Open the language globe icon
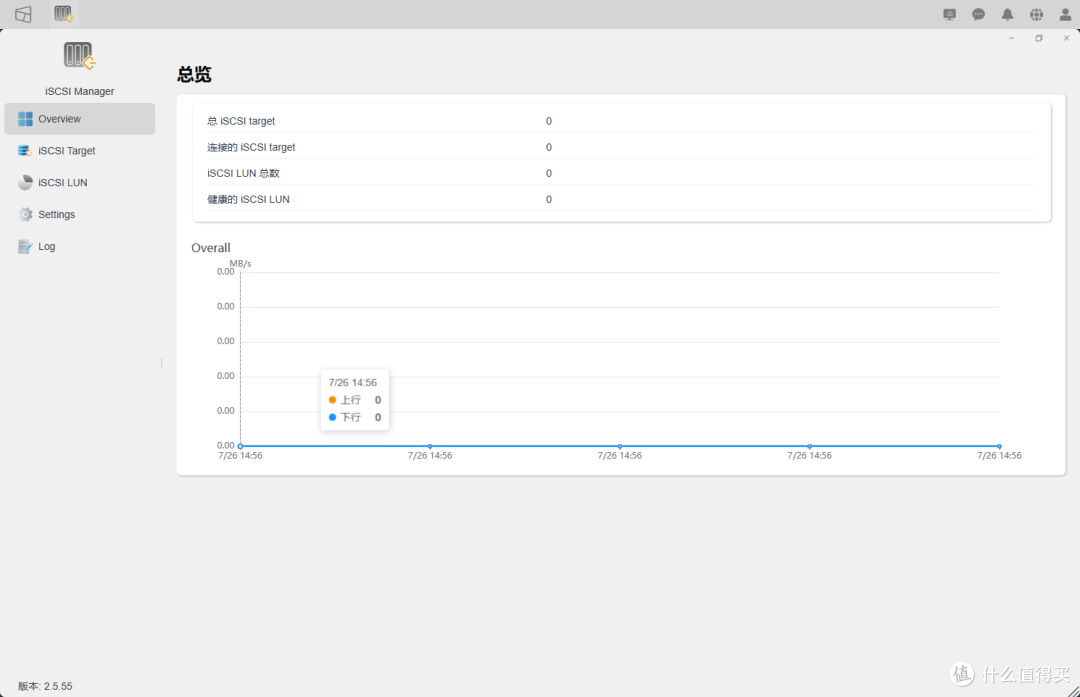This screenshot has height=697, width=1080. click(1036, 14)
